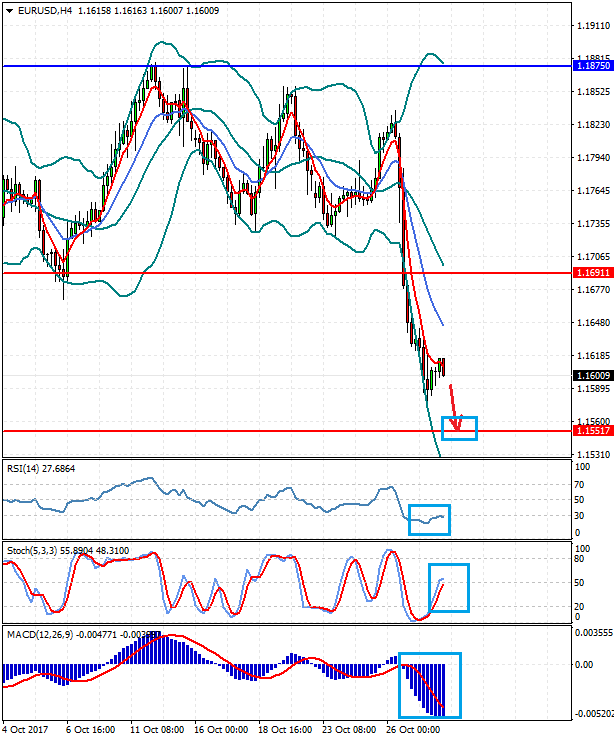Select the blue rectangle in RSI panel

(430, 519)
